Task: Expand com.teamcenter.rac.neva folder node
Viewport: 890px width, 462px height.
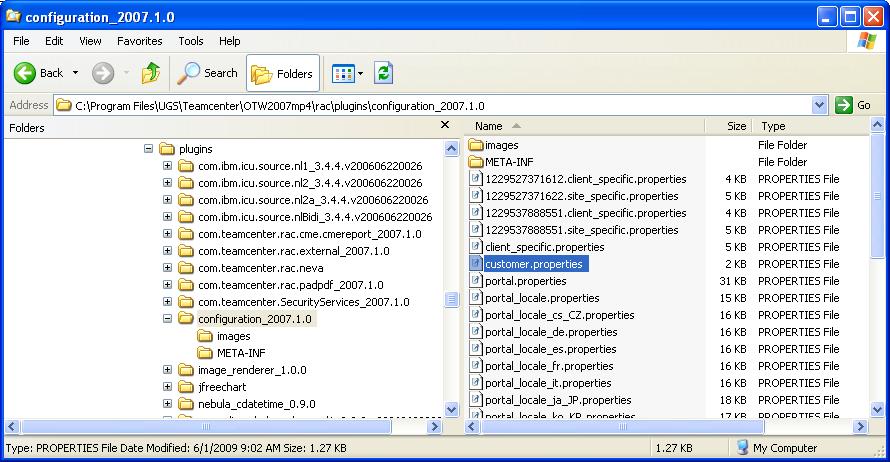Action: (167, 268)
